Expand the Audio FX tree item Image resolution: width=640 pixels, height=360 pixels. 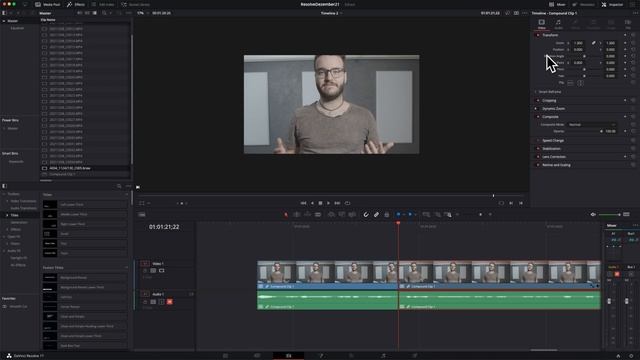click(x=4, y=251)
